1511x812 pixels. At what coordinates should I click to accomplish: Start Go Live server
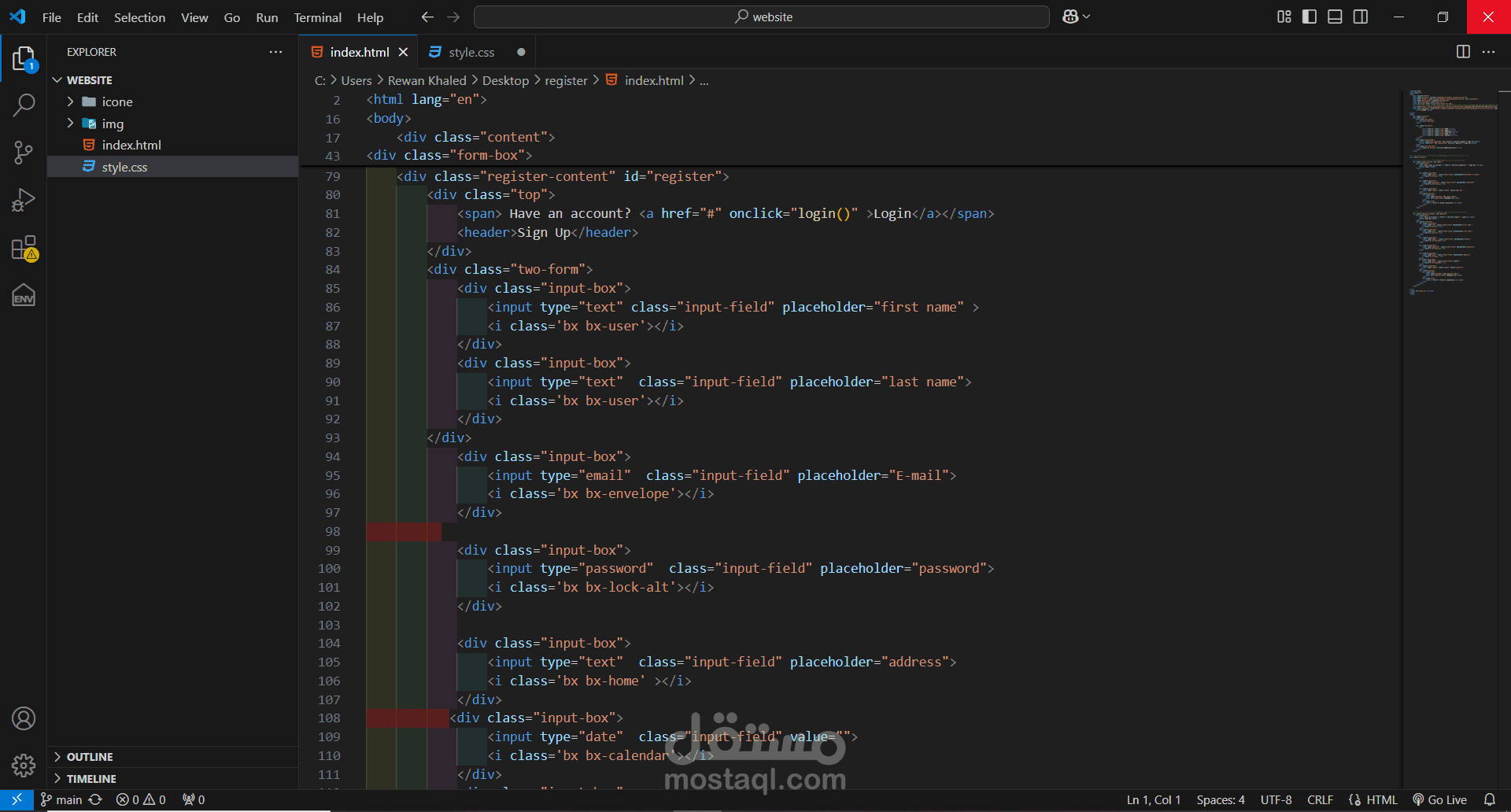click(1439, 799)
